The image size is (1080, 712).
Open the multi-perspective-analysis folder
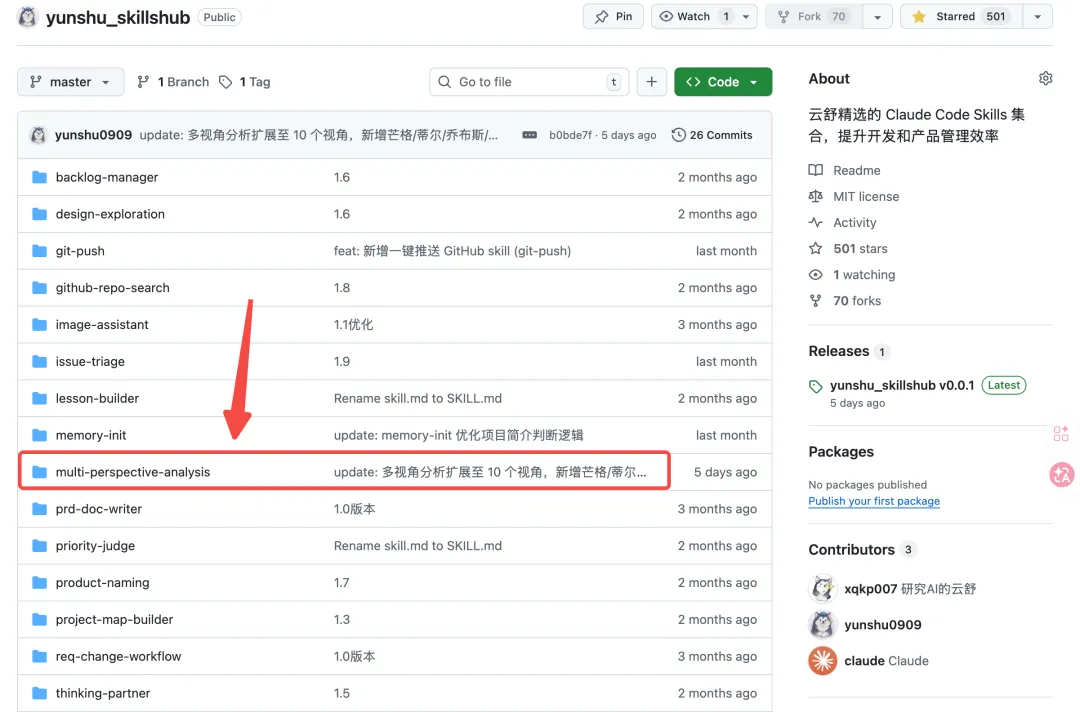(132, 472)
